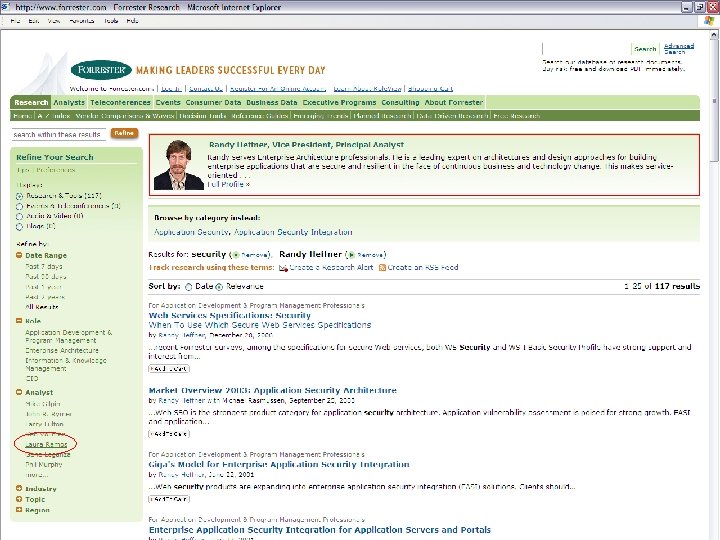Click the remove icon next to Randy Heffner

pyautogui.click(x=352, y=255)
